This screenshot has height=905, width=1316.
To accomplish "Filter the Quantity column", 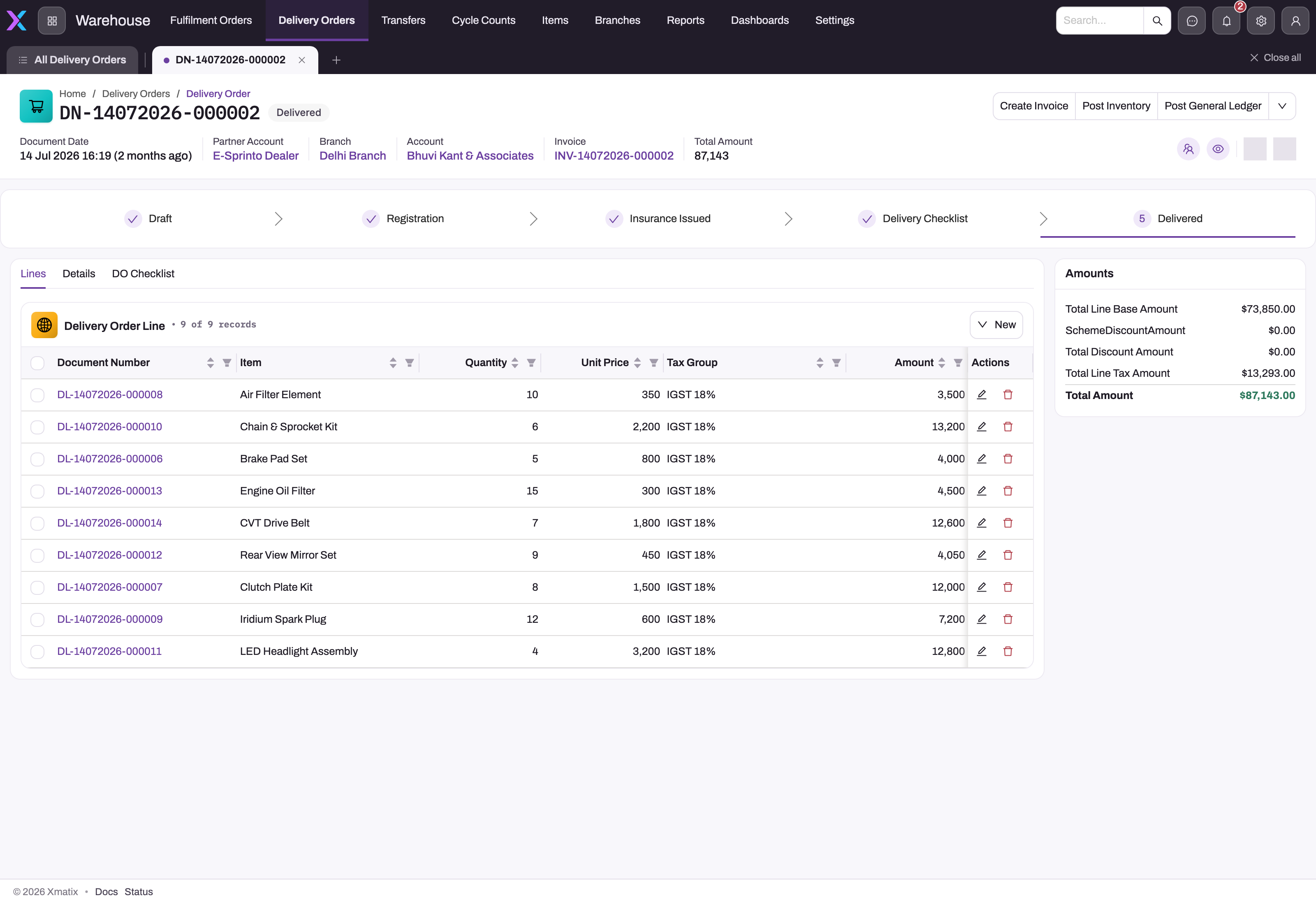I will point(531,363).
